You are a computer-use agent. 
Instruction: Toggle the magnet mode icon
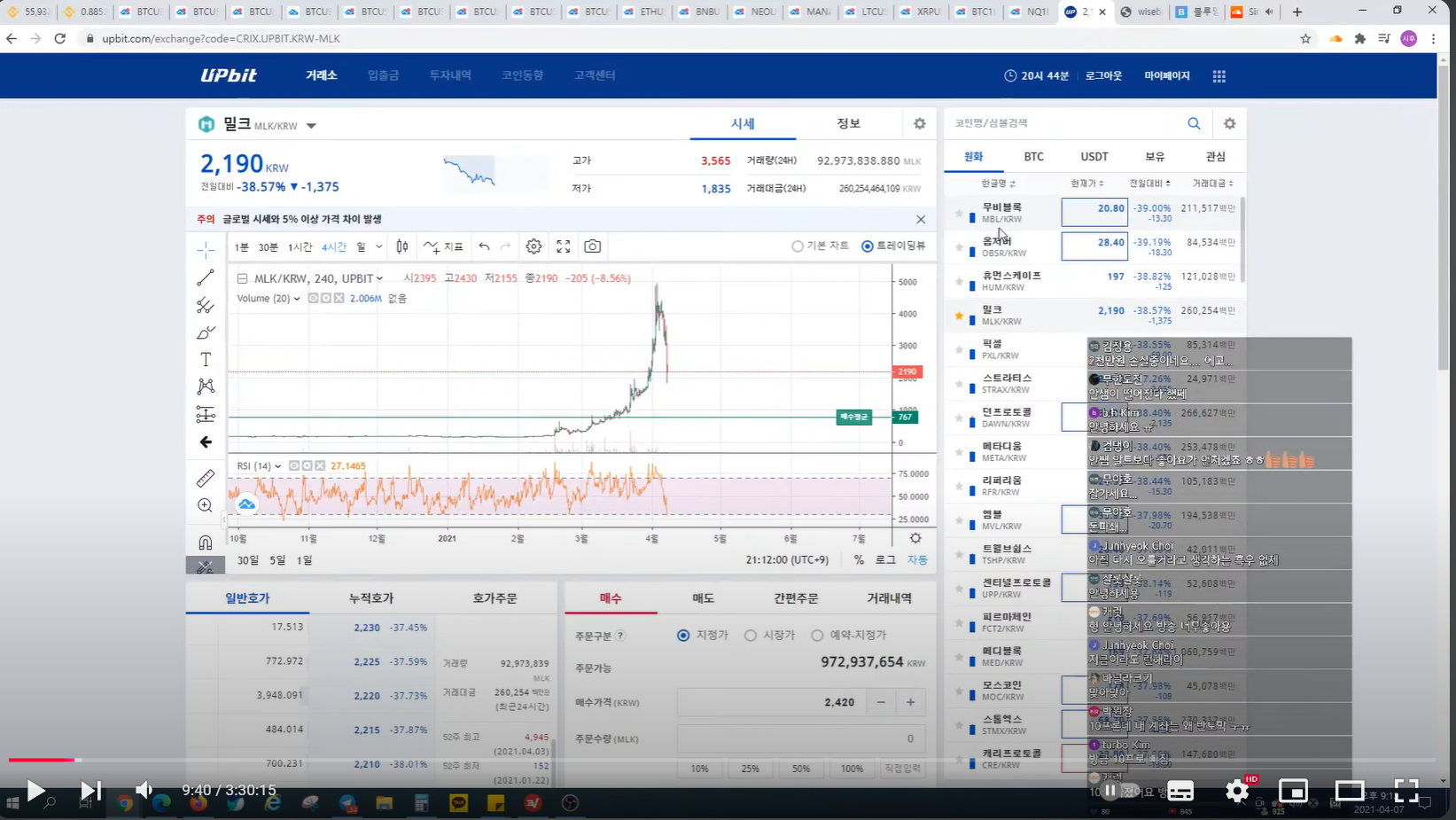click(205, 542)
